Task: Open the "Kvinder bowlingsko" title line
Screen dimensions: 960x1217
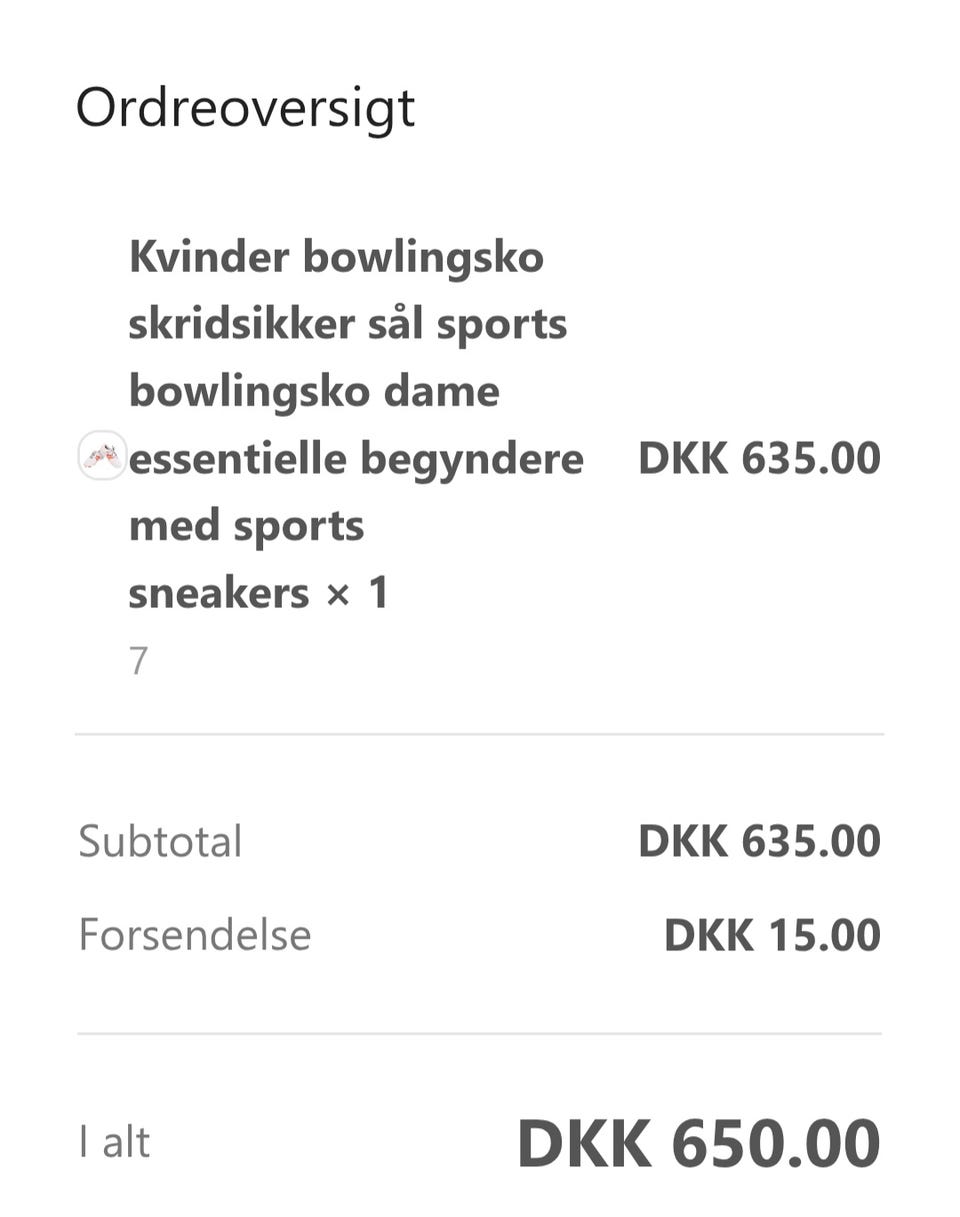Action: 336,257
